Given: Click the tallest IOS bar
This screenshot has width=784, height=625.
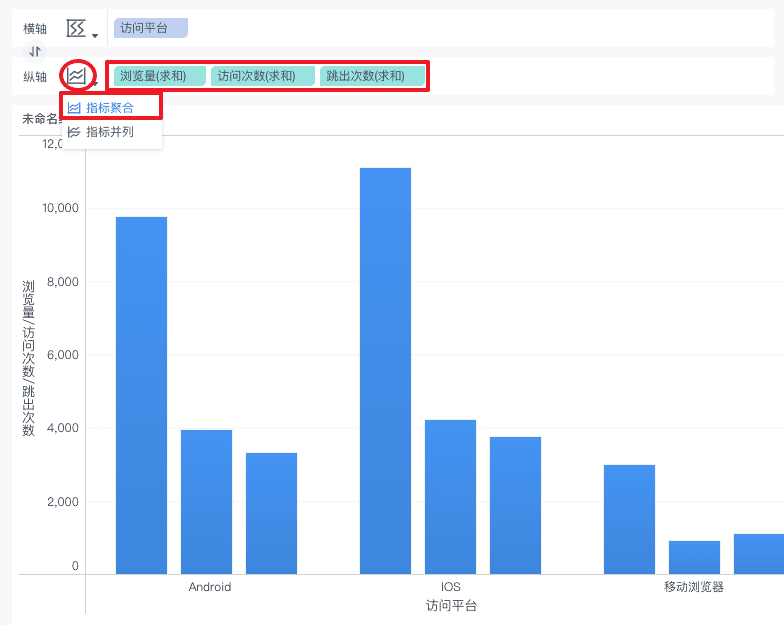Looking at the screenshot, I should coord(386,371).
